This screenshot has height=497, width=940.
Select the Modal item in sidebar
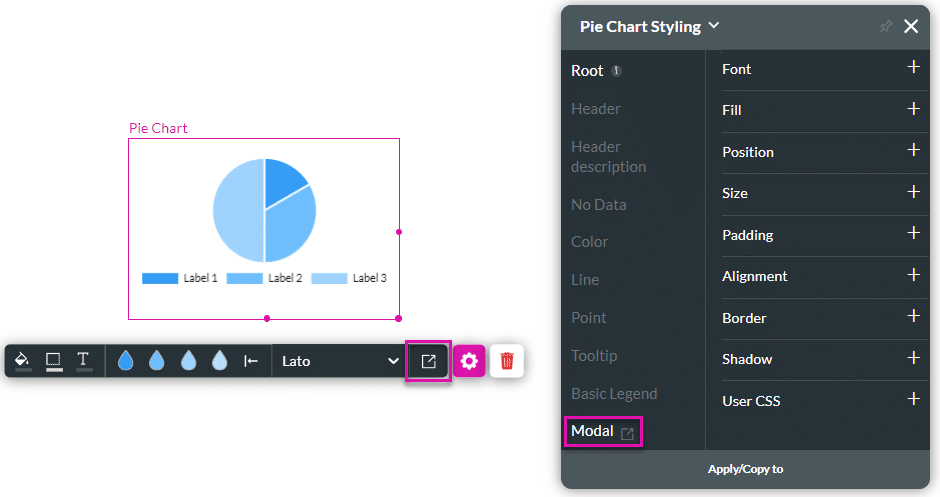[x=602, y=431]
